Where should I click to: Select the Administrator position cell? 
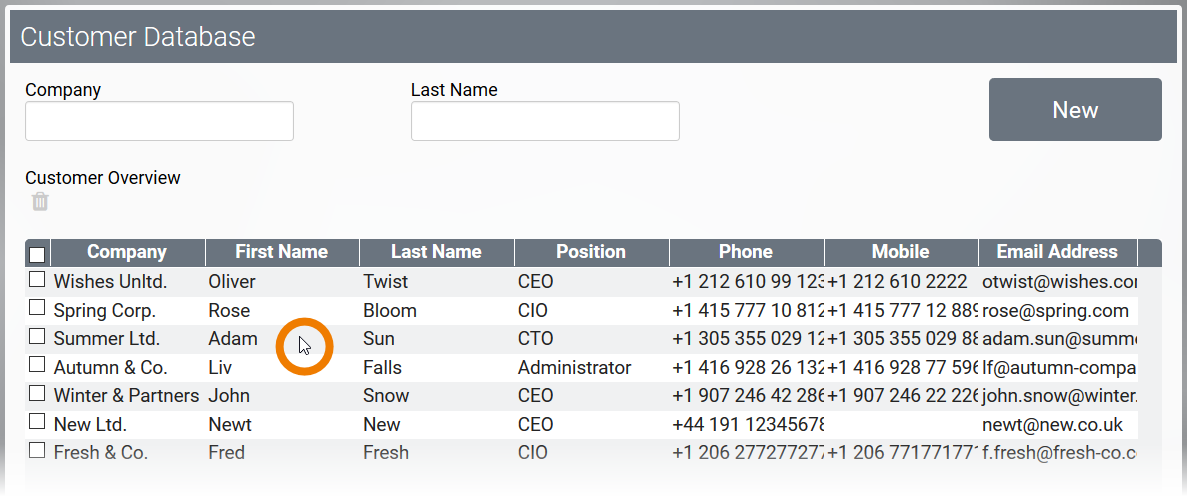(575, 368)
